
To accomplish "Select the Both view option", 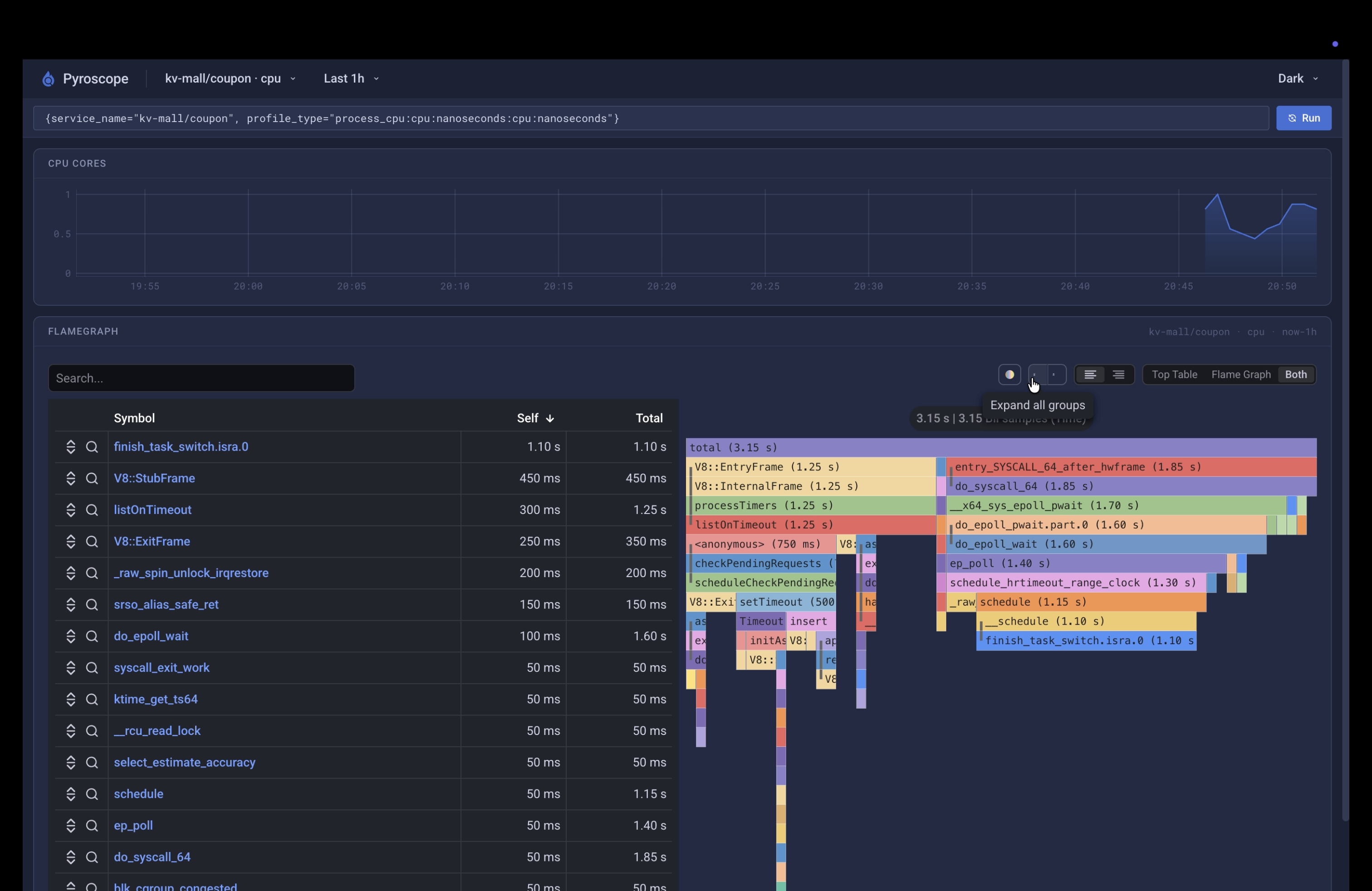I will (x=1295, y=375).
